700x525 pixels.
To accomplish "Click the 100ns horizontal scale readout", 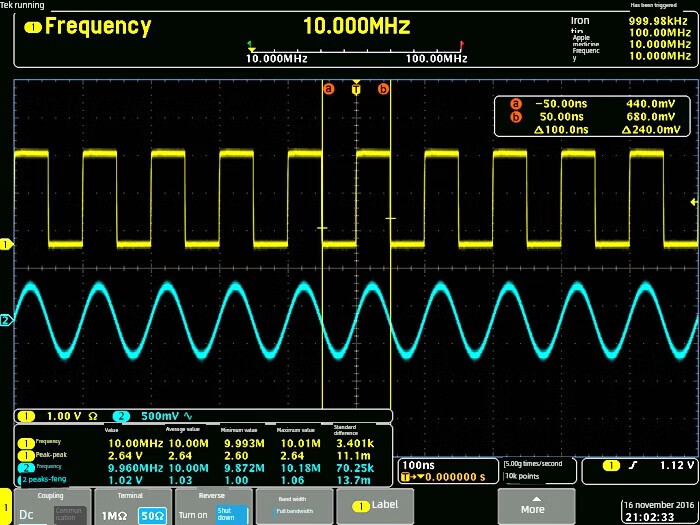I will 418,465.
